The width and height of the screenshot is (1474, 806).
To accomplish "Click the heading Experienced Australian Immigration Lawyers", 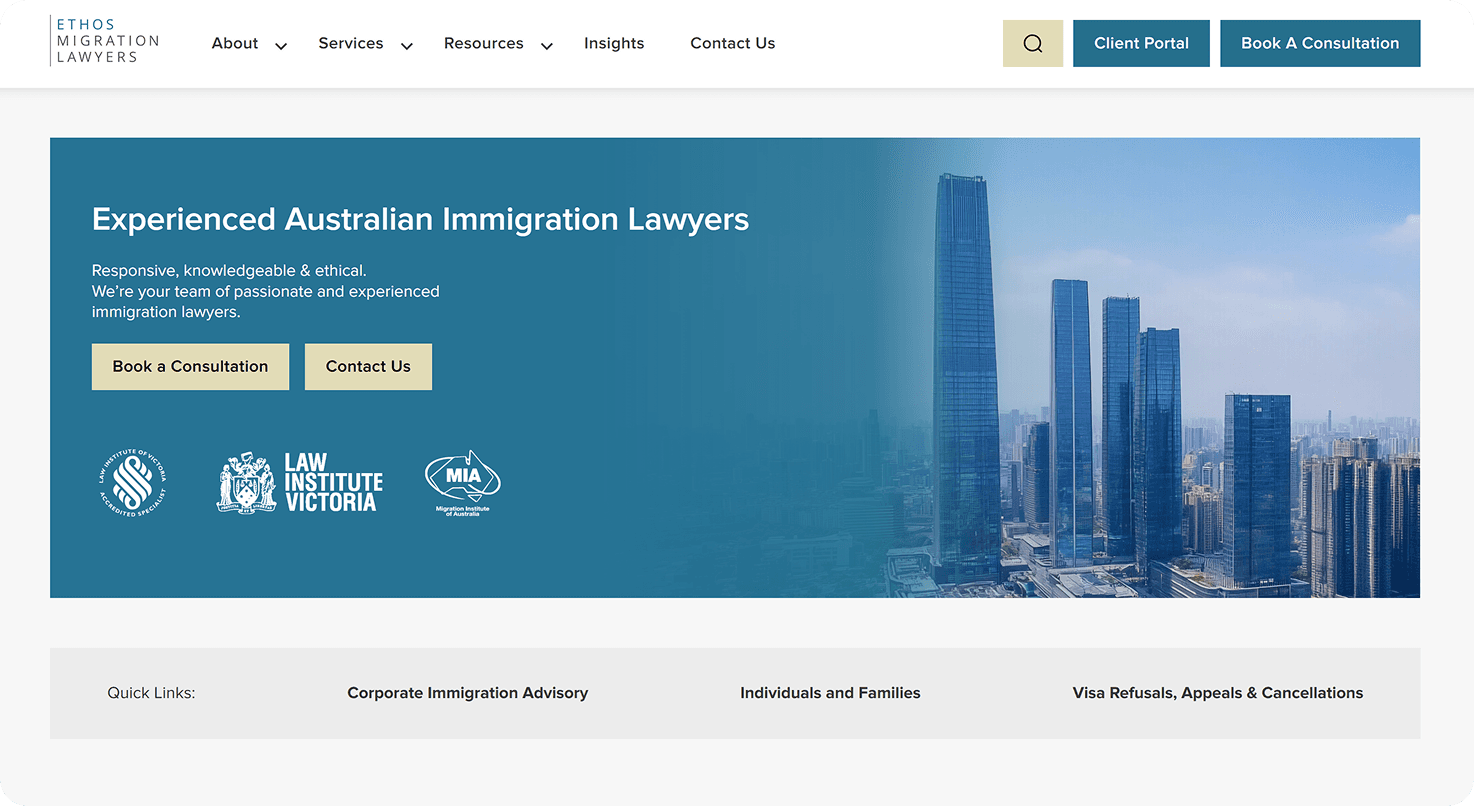I will (420, 219).
